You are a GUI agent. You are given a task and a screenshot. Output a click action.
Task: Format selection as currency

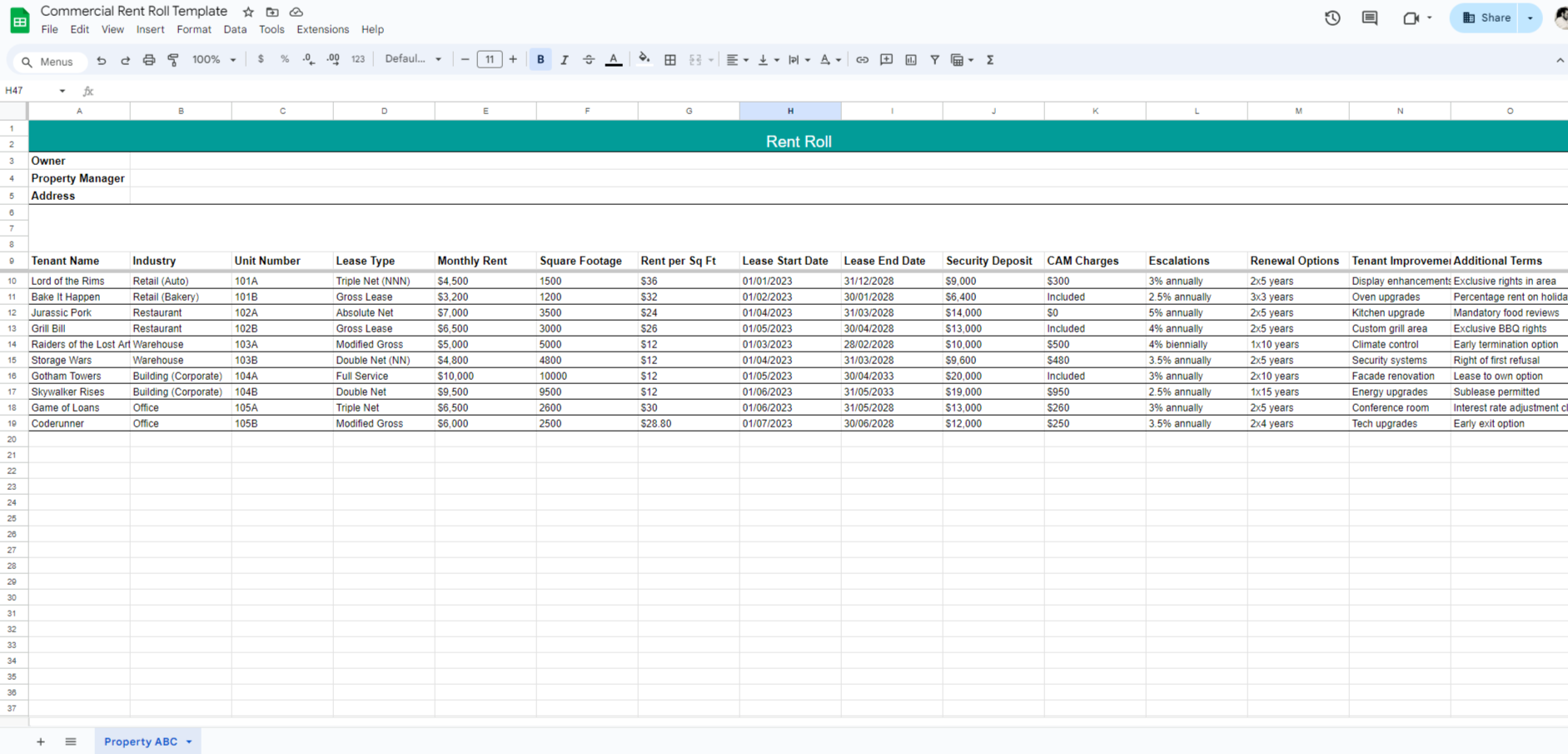click(261, 59)
